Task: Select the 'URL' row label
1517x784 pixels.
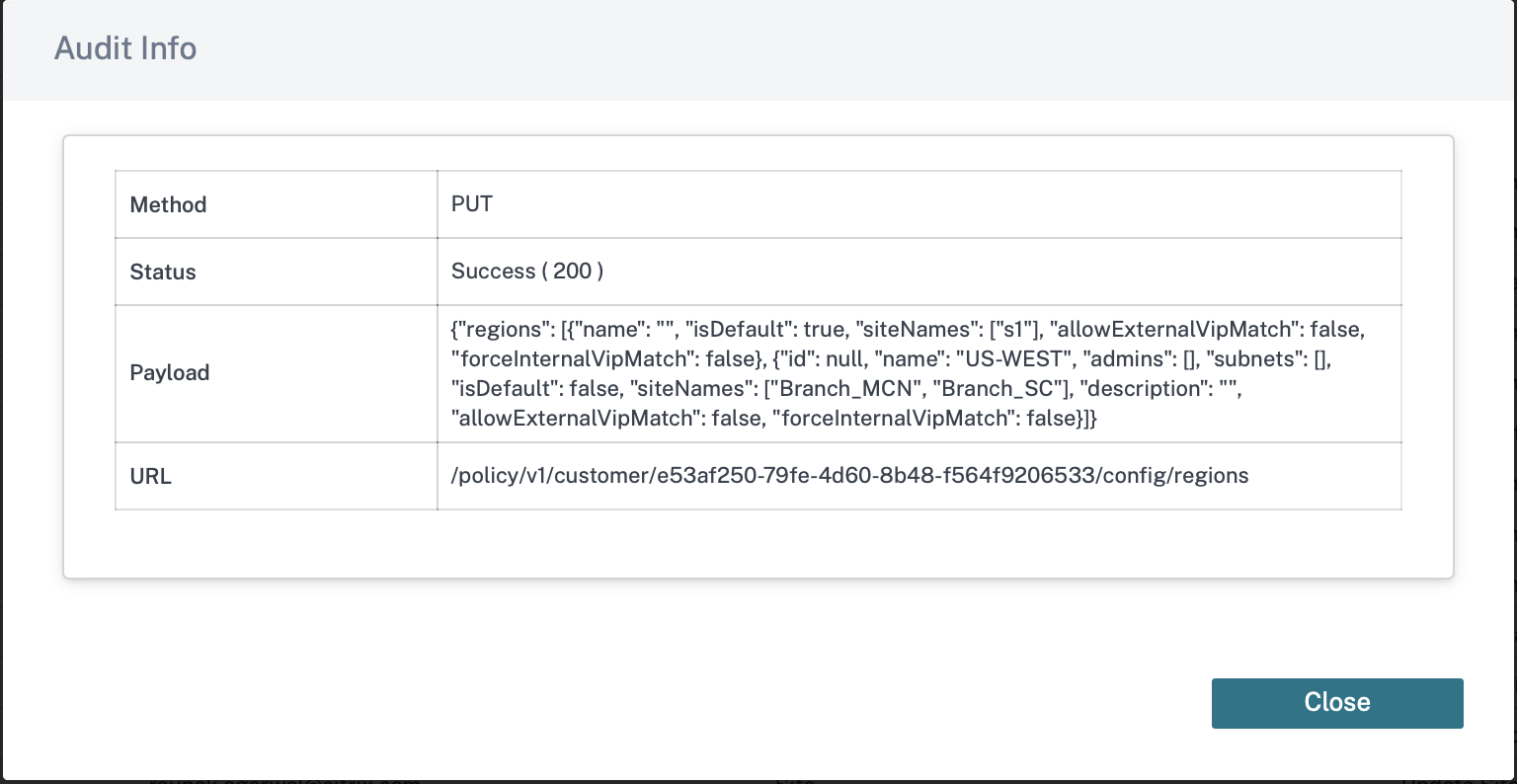Action: tap(151, 476)
